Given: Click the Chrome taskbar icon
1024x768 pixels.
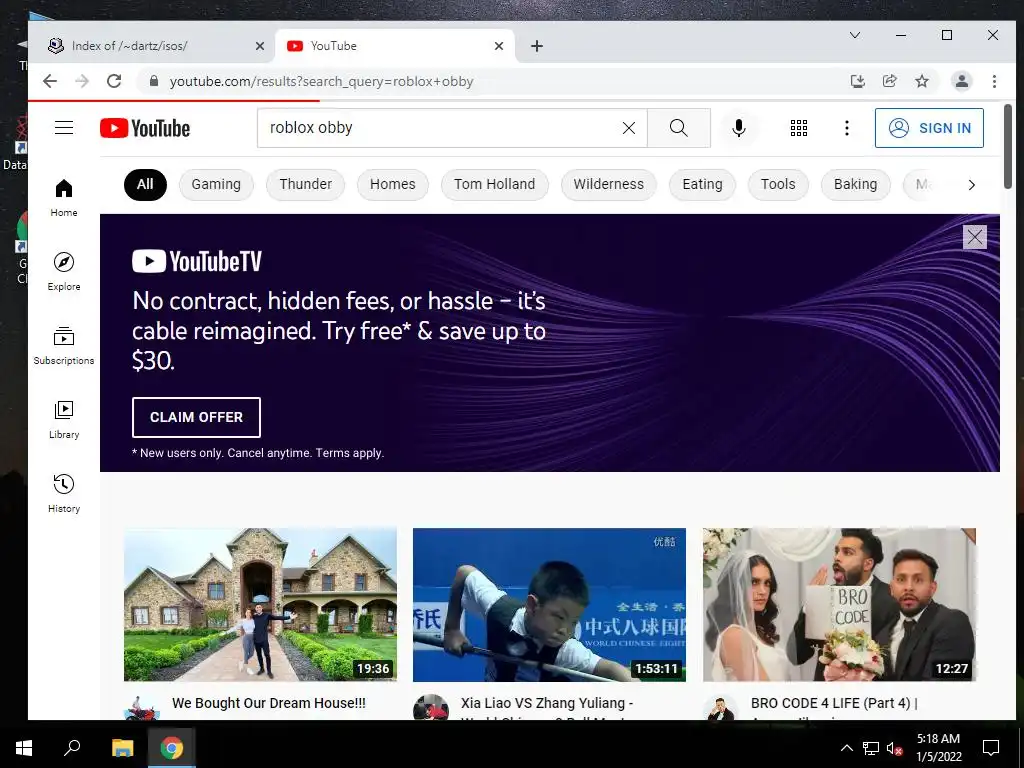Looking at the screenshot, I should click(x=172, y=748).
